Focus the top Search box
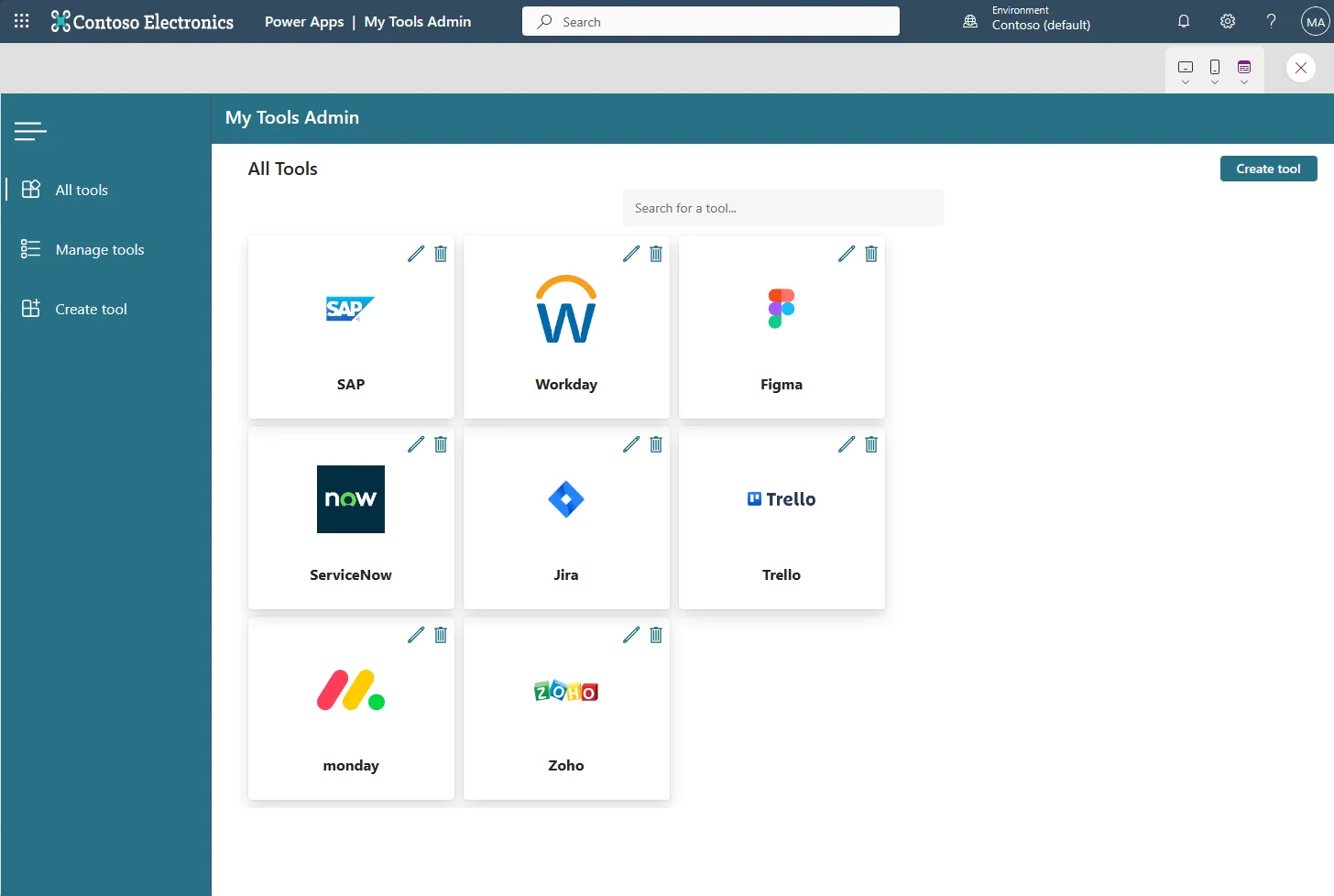The height and width of the screenshot is (896, 1334). point(711,21)
